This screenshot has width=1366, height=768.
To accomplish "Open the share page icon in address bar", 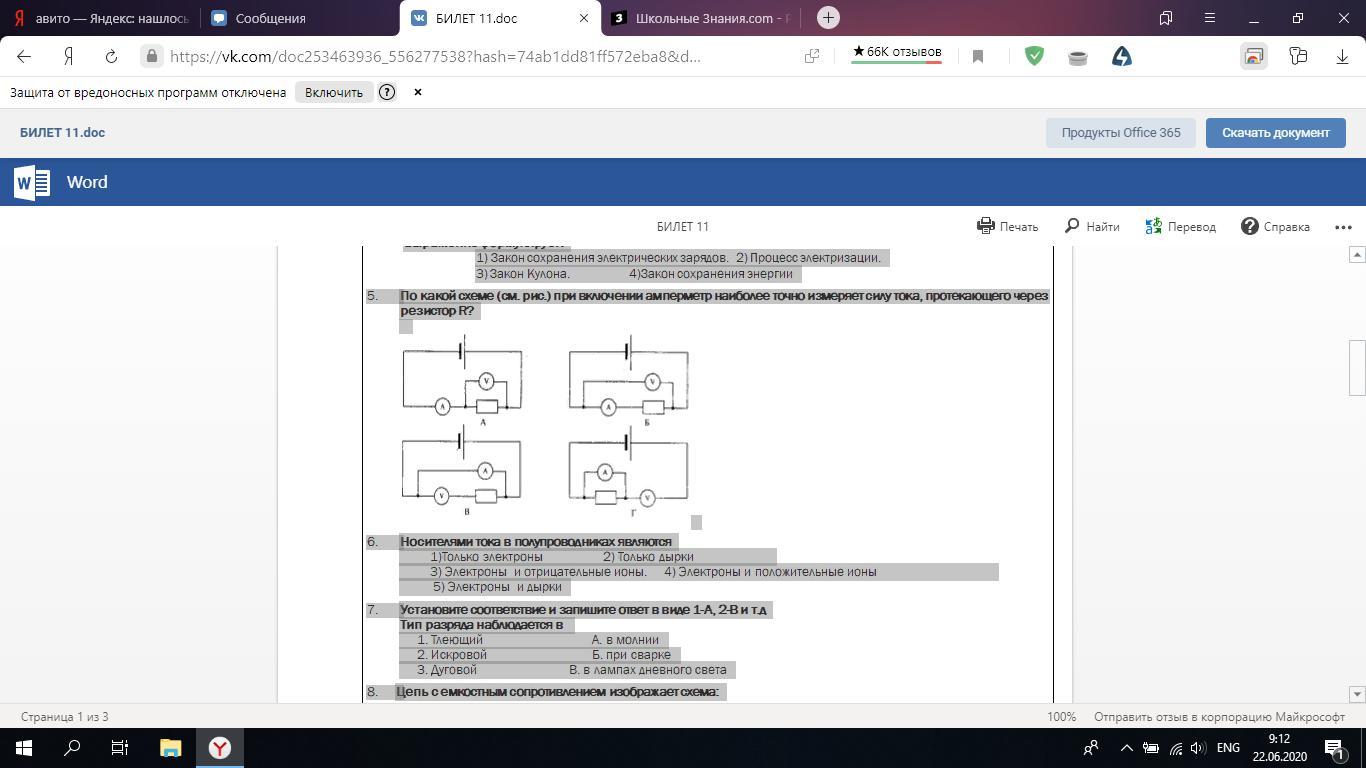I will click(x=812, y=56).
